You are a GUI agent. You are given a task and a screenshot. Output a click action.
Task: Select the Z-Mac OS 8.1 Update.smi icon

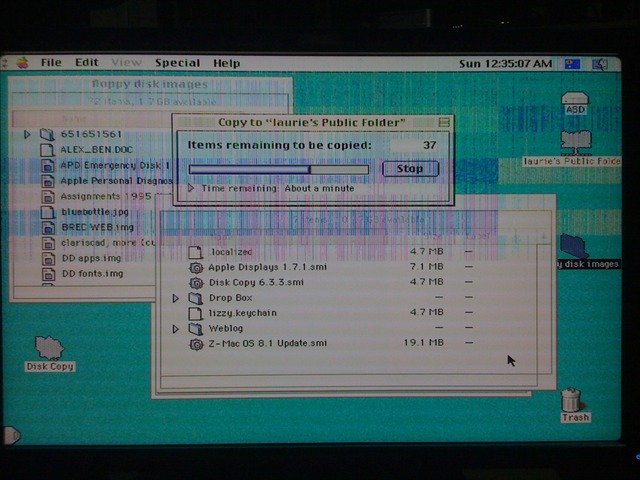[x=196, y=344]
